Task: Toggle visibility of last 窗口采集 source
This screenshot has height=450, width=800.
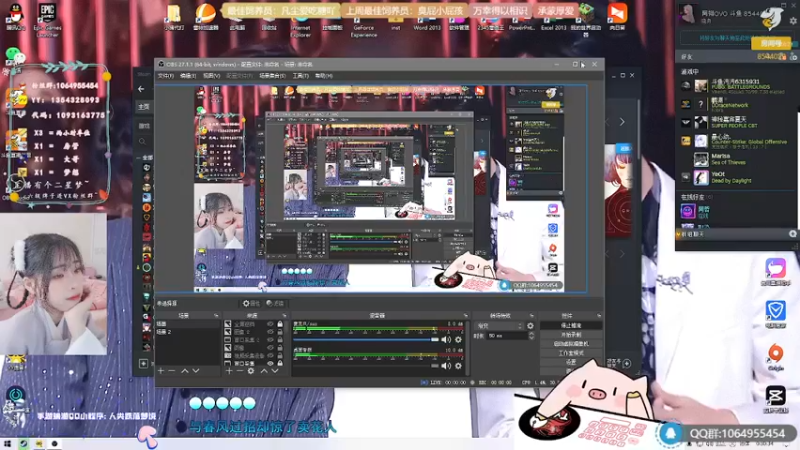Action: coord(270,363)
